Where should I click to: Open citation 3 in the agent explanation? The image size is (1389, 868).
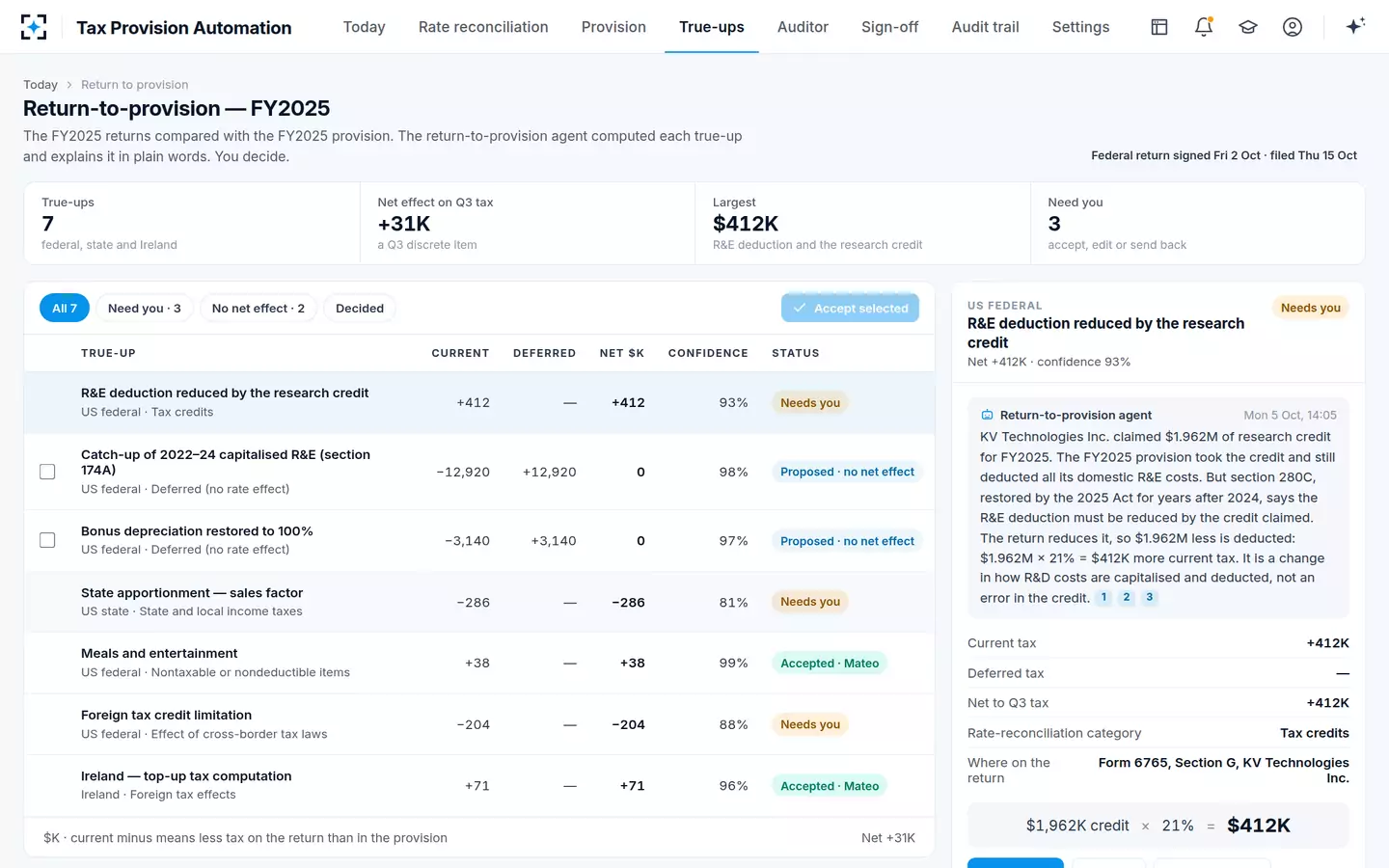(x=1149, y=598)
